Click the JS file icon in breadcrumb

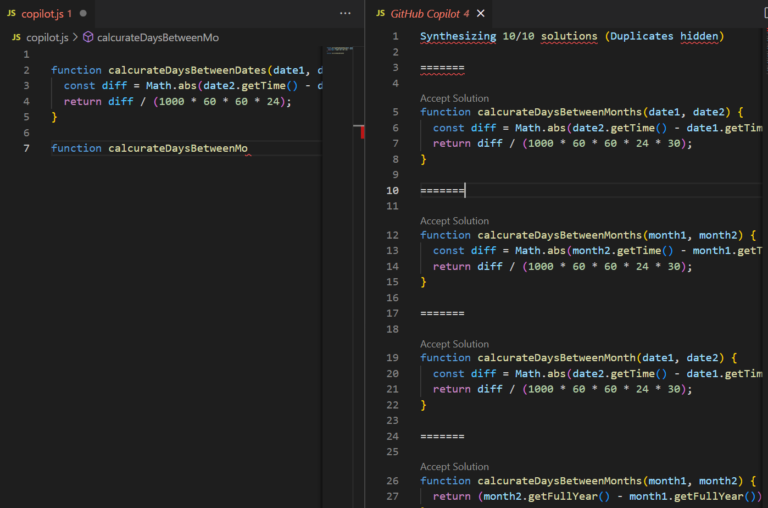16,37
